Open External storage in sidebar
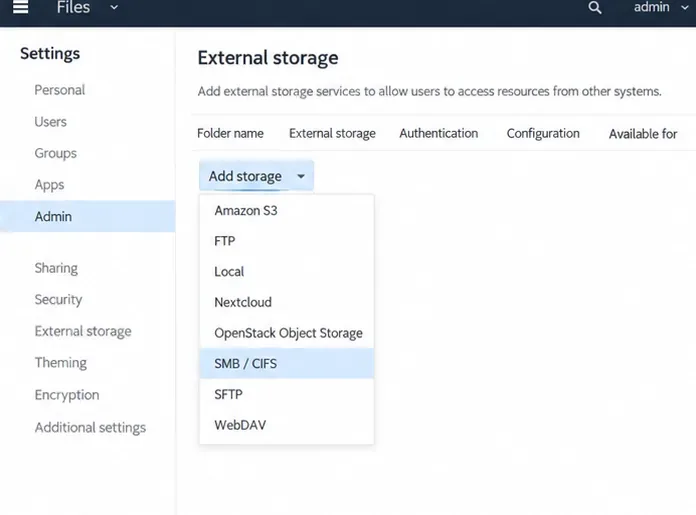The image size is (696, 515). pos(83,331)
